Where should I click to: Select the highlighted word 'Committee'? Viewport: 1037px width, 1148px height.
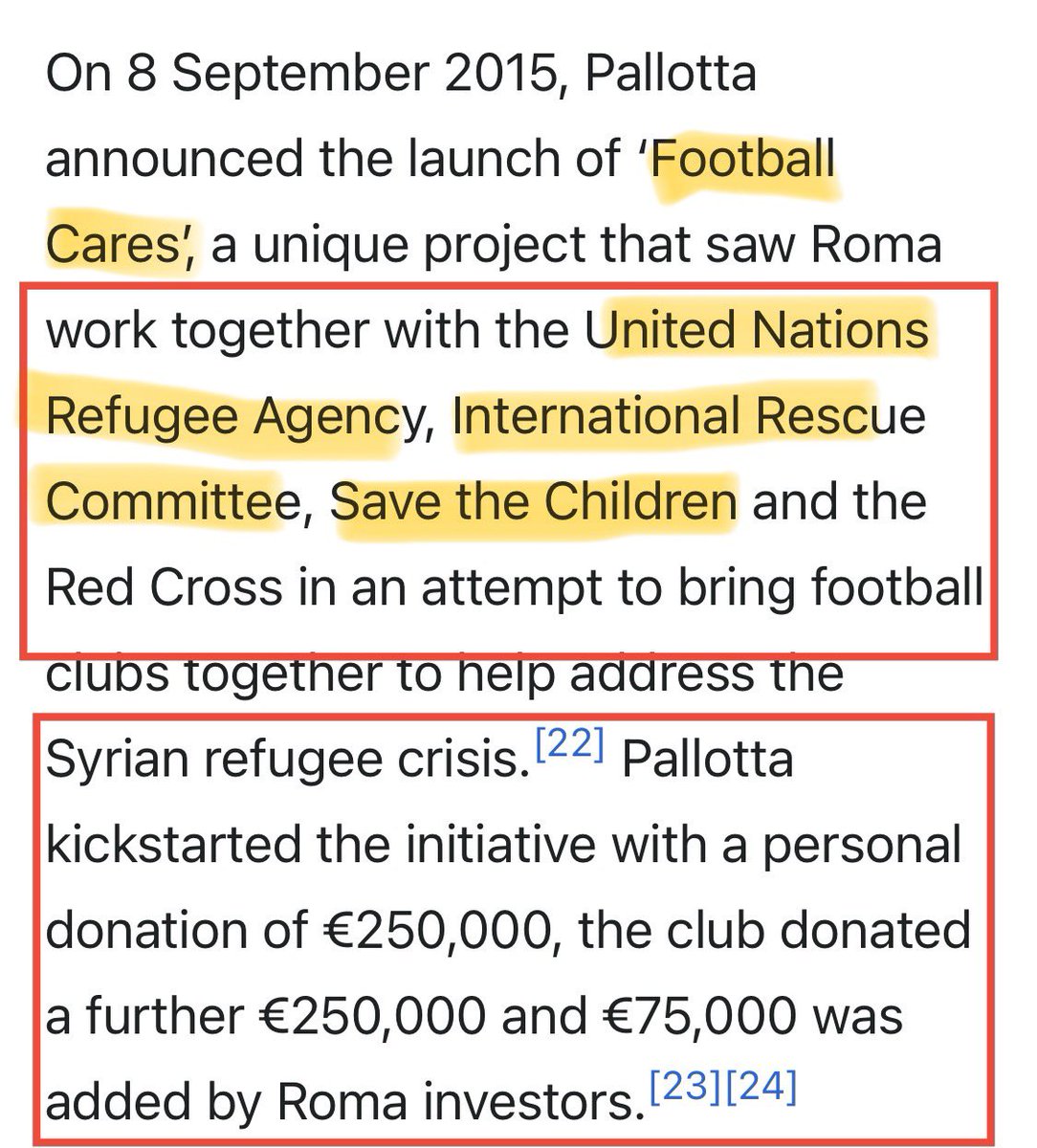coord(163,501)
